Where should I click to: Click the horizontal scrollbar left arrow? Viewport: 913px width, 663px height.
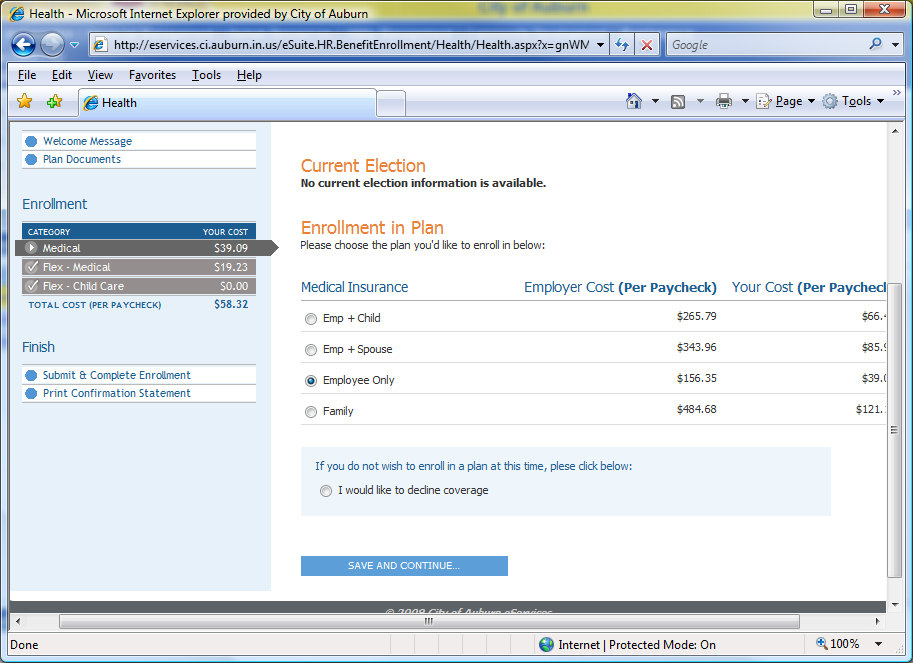pos(18,621)
